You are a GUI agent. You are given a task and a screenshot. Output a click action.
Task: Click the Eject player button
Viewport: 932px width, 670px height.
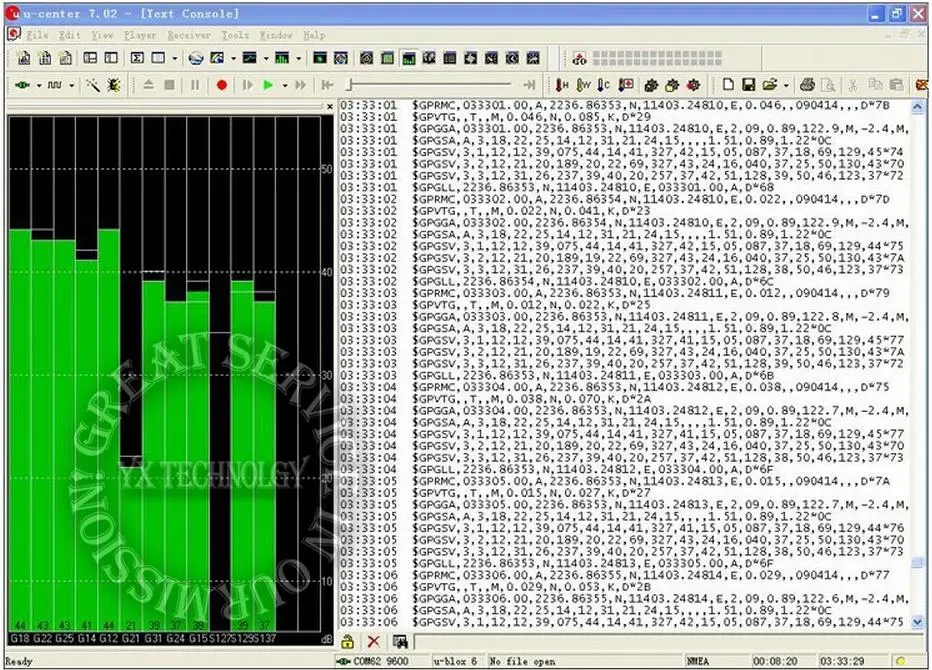149,85
